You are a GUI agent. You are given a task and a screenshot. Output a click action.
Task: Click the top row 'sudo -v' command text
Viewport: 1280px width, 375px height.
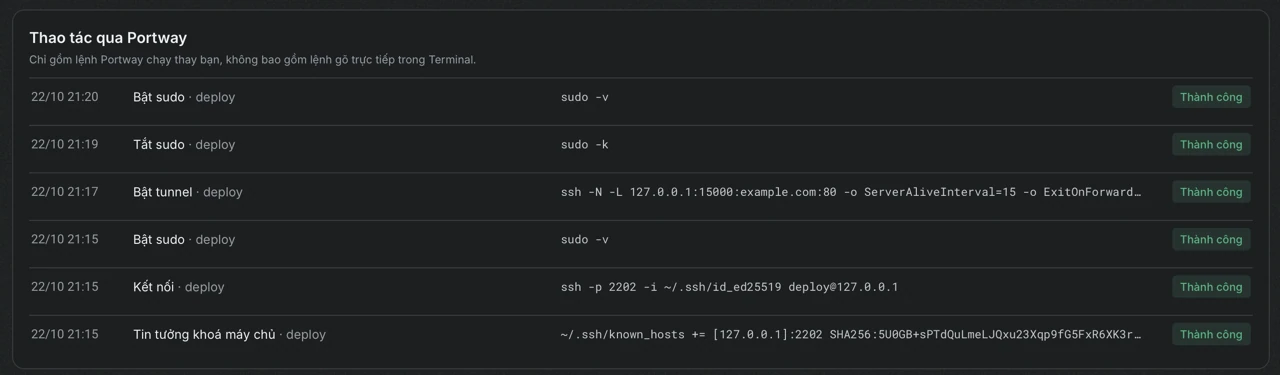pos(585,97)
